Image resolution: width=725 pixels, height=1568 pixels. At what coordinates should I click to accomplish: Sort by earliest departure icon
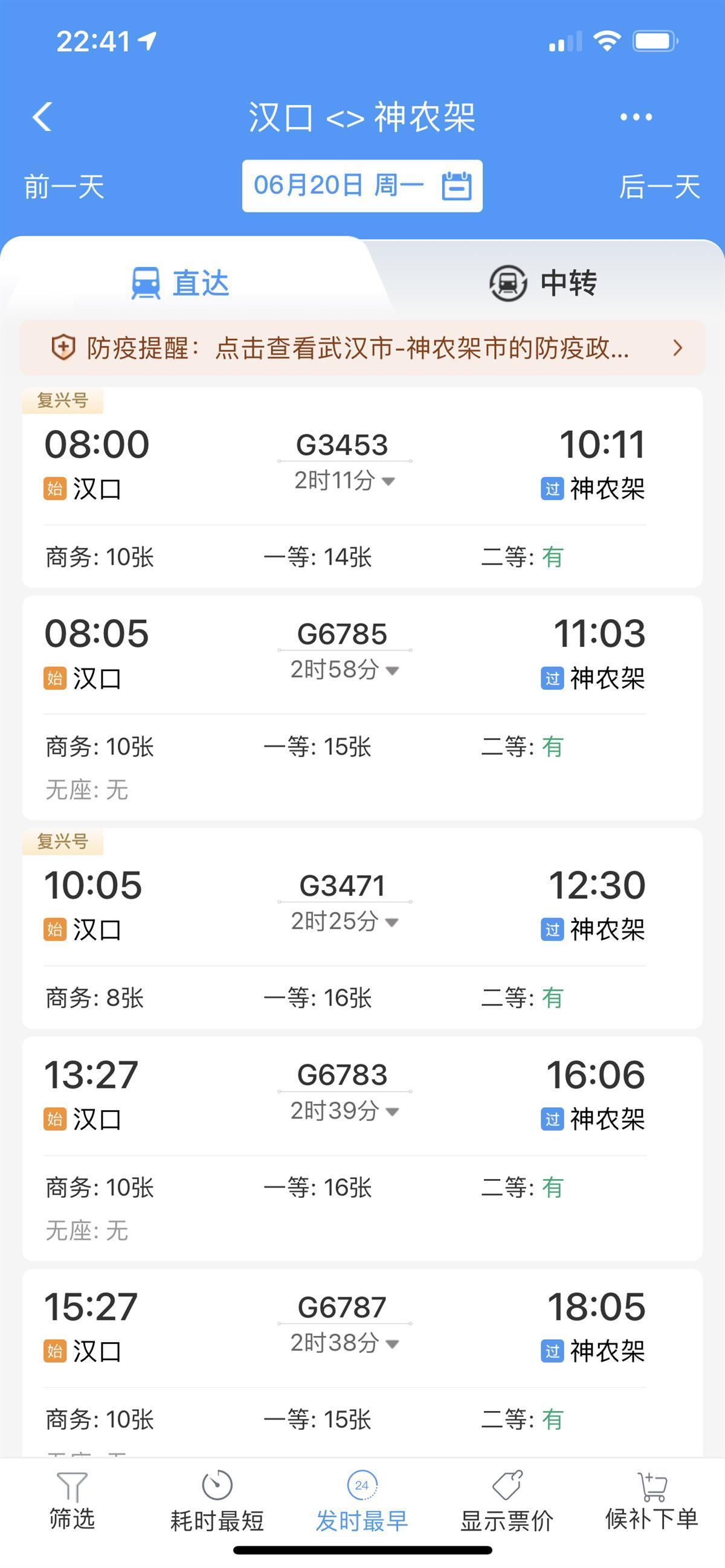(x=361, y=1485)
